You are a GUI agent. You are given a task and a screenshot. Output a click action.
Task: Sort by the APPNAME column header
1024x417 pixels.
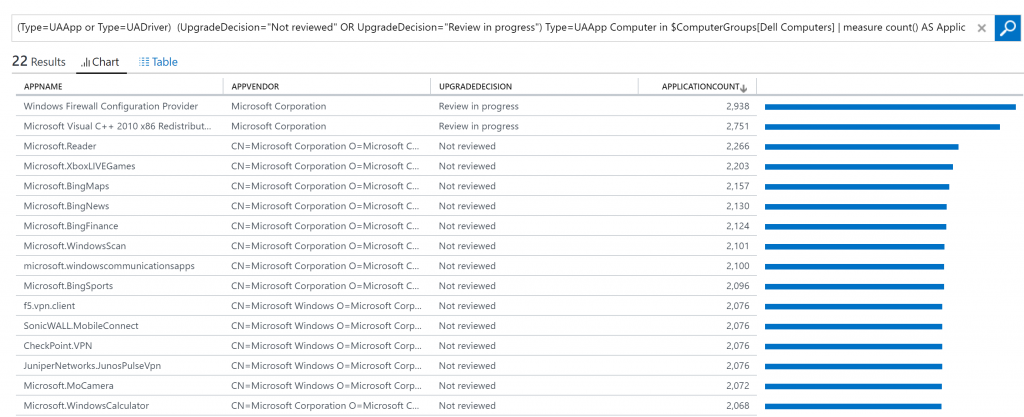[43, 87]
